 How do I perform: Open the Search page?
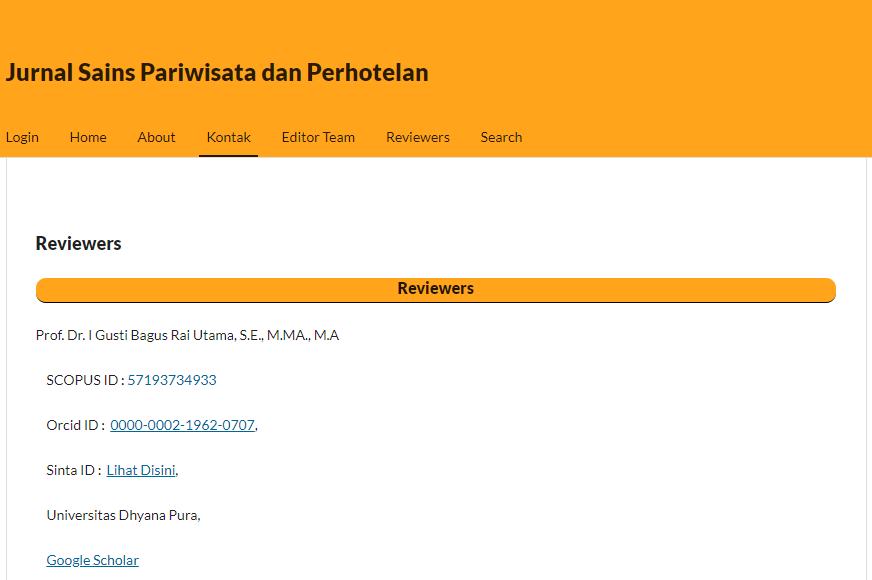[501, 137]
